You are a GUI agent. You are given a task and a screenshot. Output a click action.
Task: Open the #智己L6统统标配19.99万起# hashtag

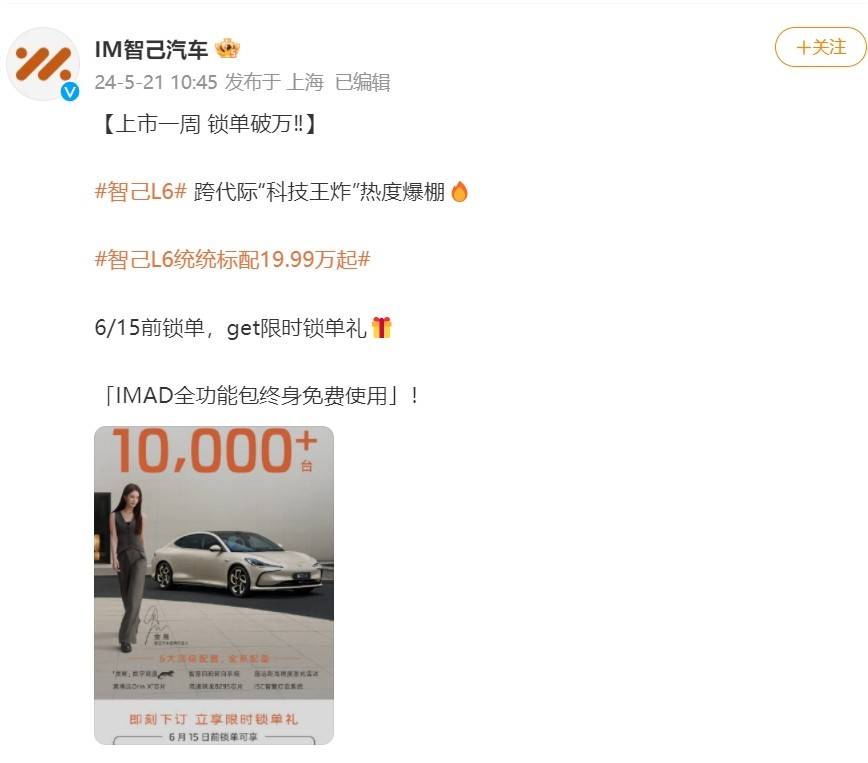pos(232,260)
